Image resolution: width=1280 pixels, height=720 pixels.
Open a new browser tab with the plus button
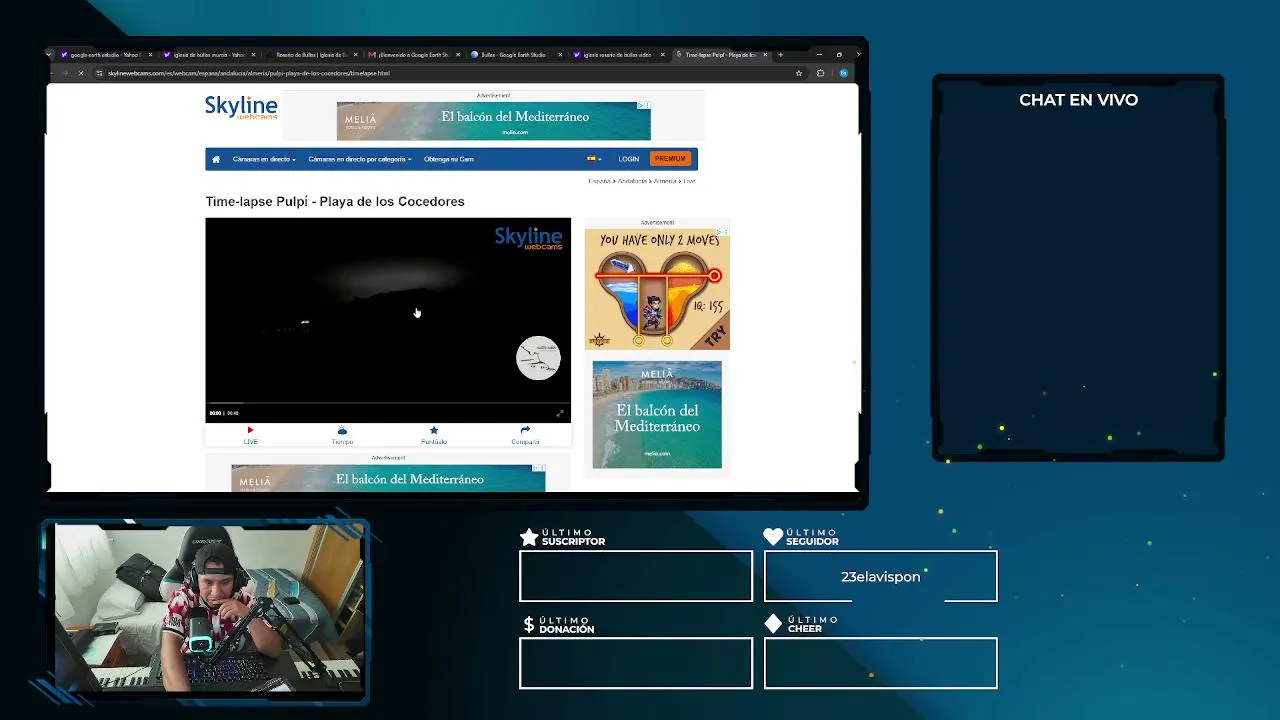[781, 55]
